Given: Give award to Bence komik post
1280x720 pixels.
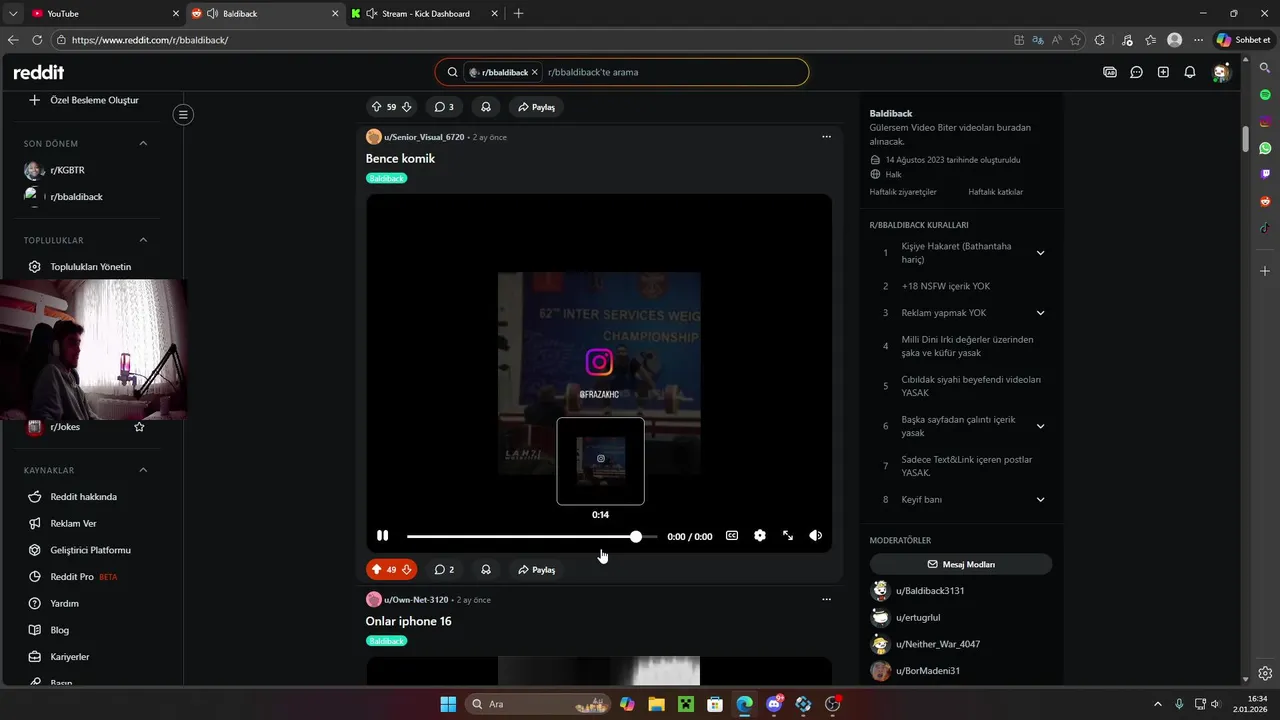Looking at the screenshot, I should pyautogui.click(x=486, y=569).
